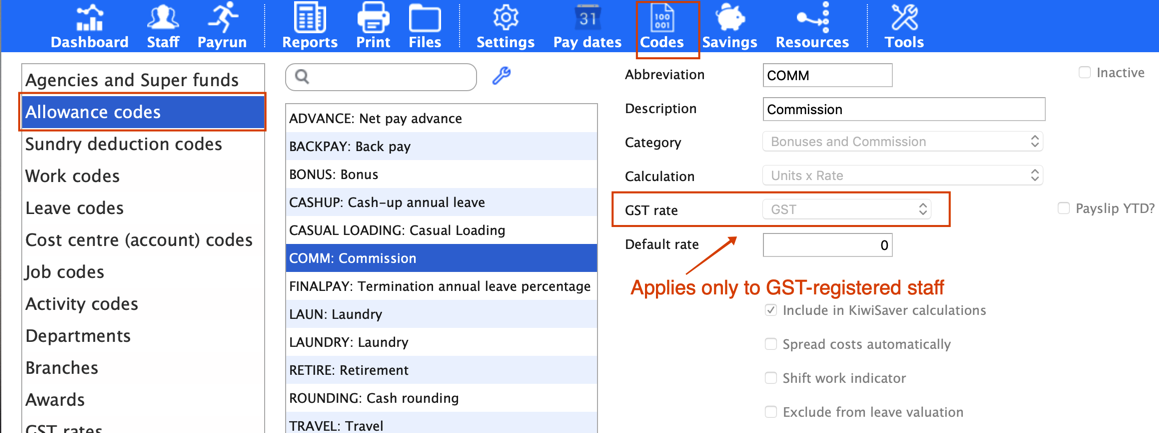Select Awards in sidebar

143,400
